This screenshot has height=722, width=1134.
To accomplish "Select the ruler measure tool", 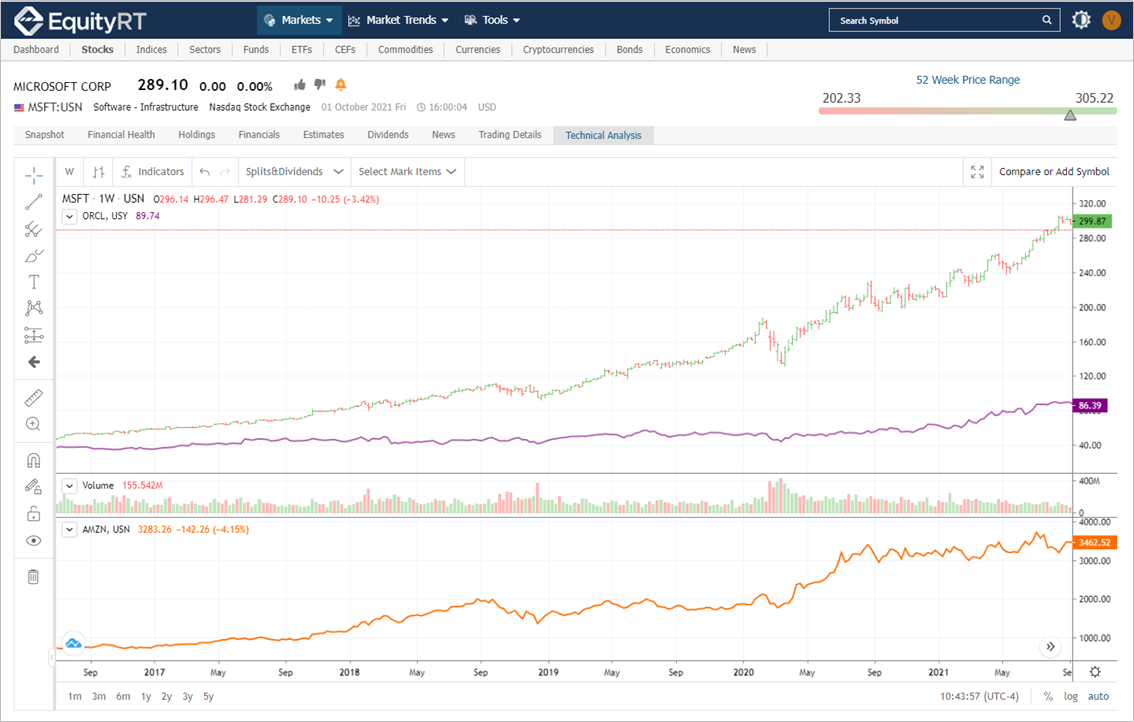I will [33, 397].
